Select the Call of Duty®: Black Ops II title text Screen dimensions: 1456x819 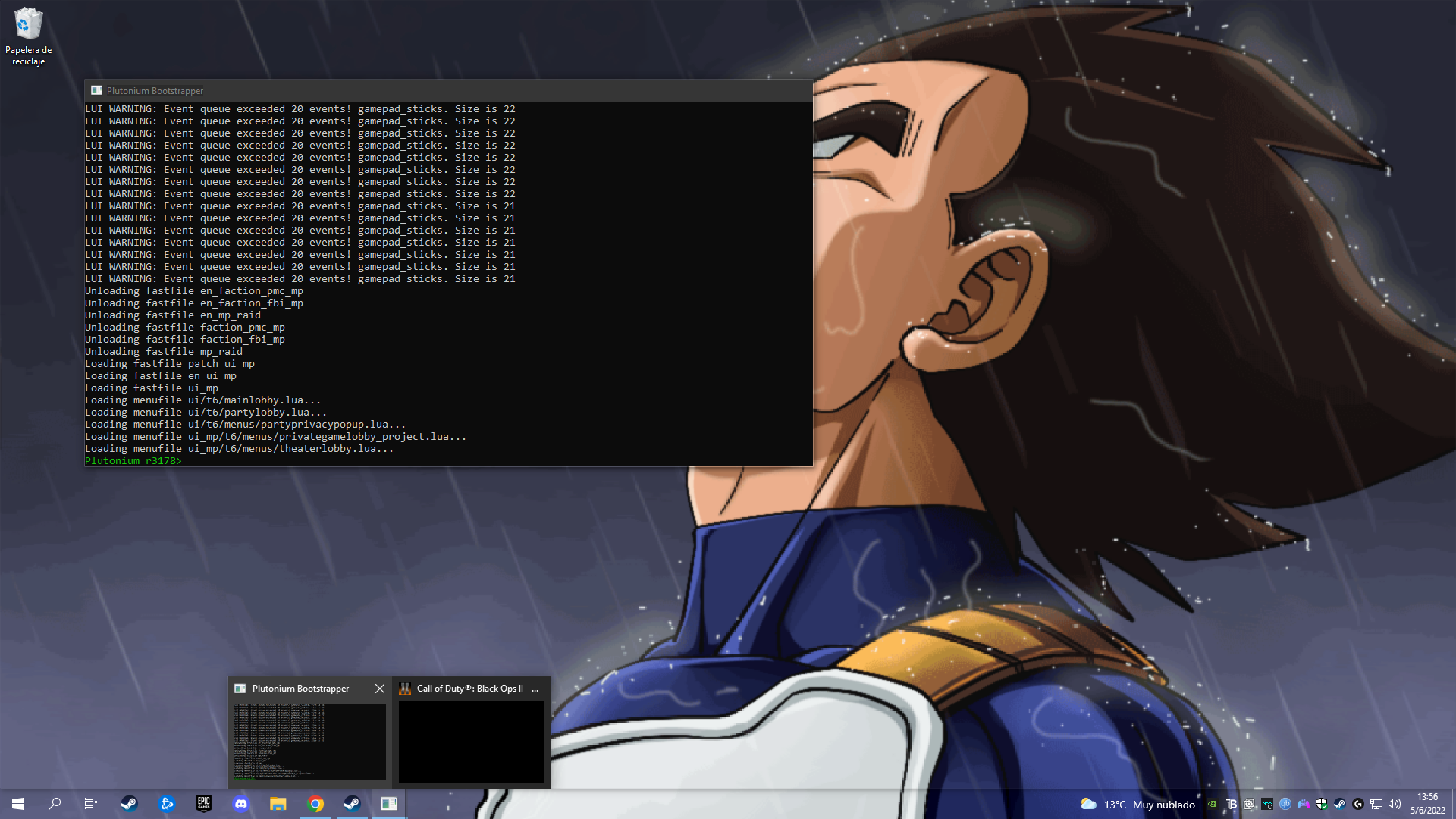(x=477, y=689)
